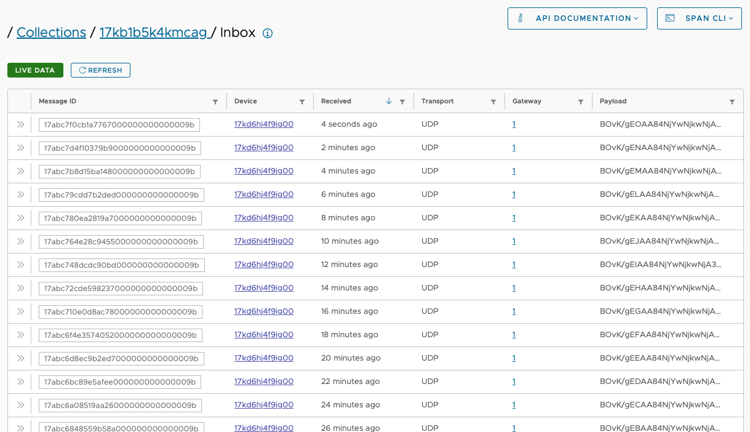750x432 pixels.
Task: Expand the row received 12 minutes ago
Action: pos(21,265)
